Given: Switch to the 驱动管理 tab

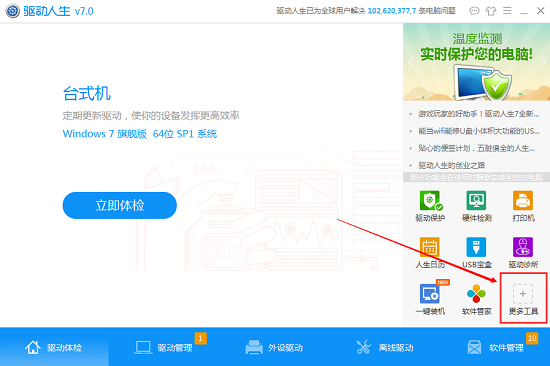Looking at the screenshot, I should point(164,347).
